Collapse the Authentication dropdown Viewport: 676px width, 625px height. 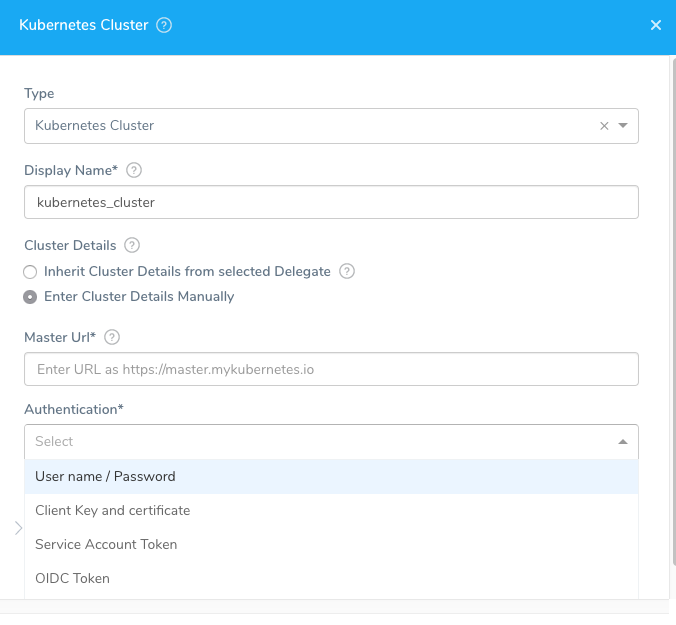pos(623,441)
